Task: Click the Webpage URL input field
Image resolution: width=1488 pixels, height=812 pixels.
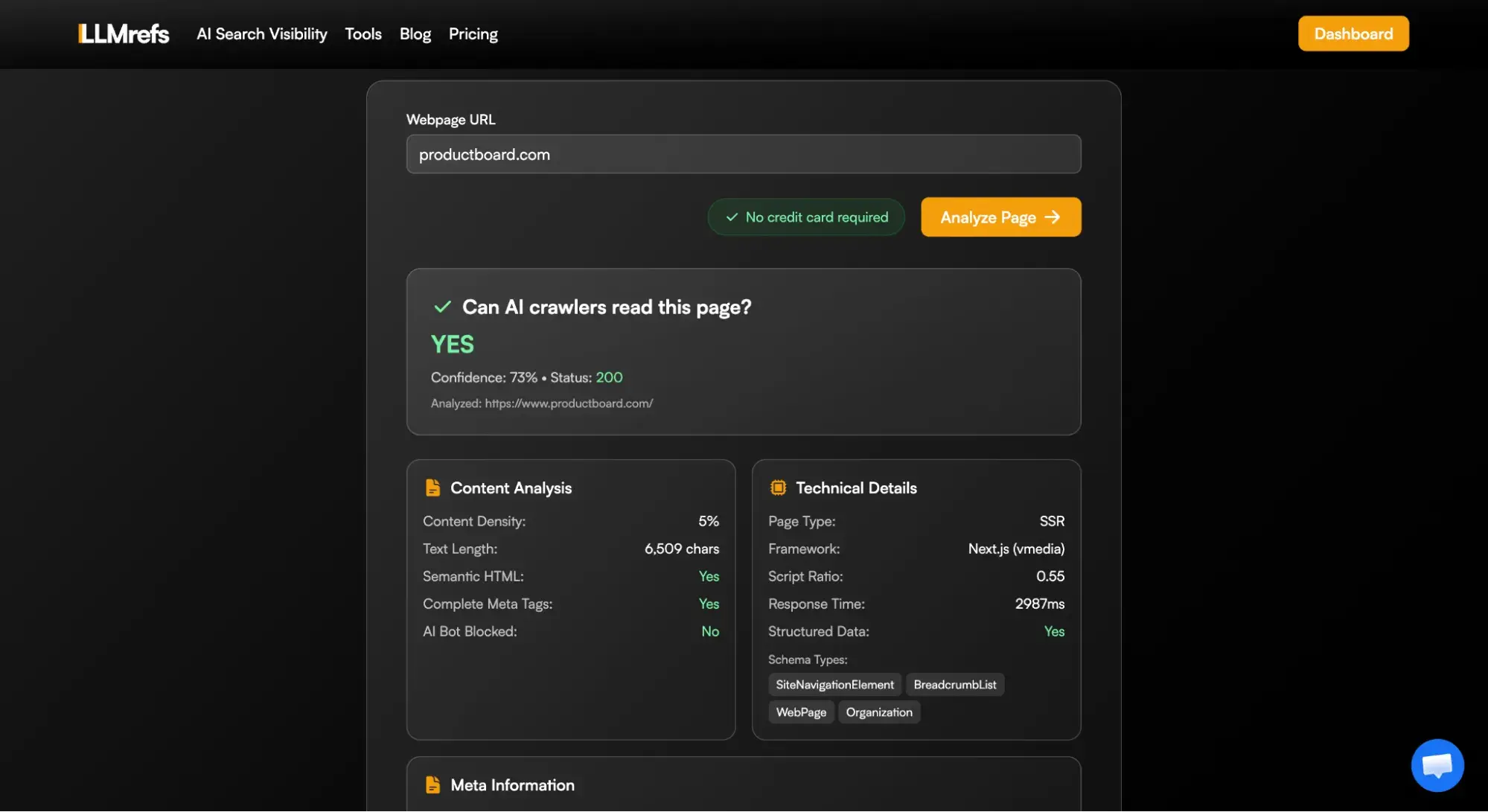Action: pyautogui.click(x=743, y=154)
